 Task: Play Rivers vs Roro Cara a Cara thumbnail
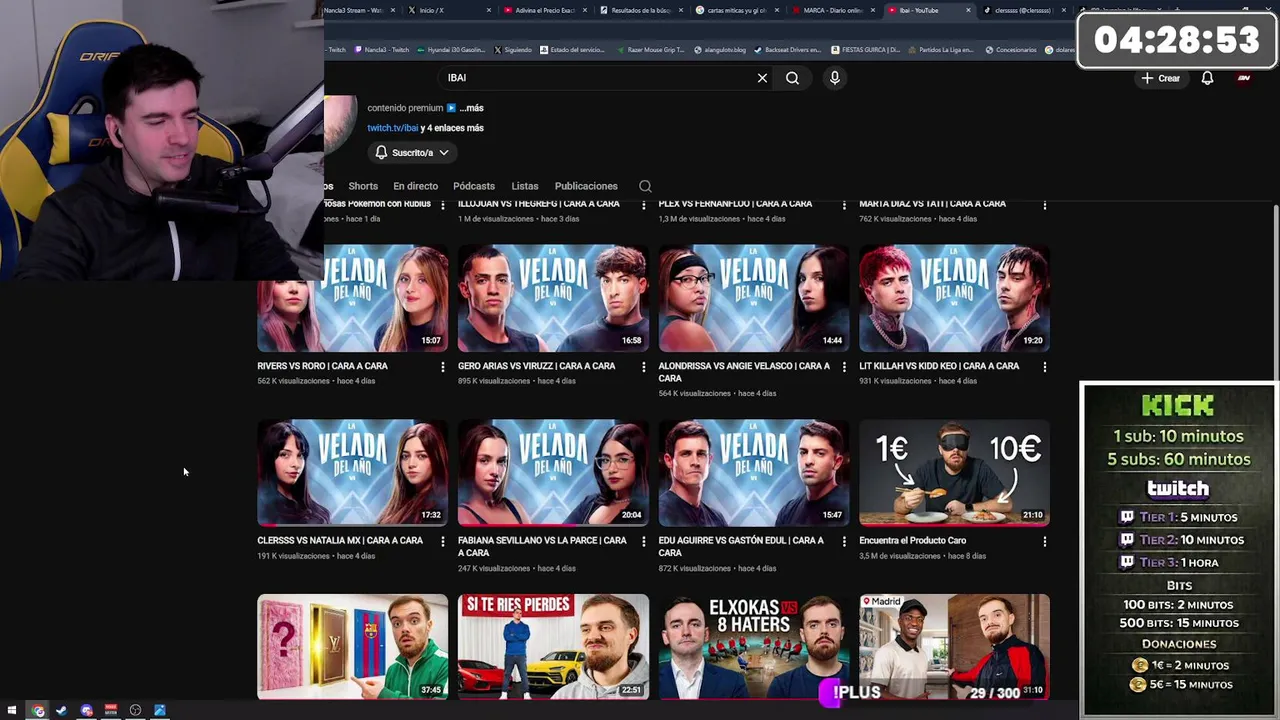(x=352, y=298)
